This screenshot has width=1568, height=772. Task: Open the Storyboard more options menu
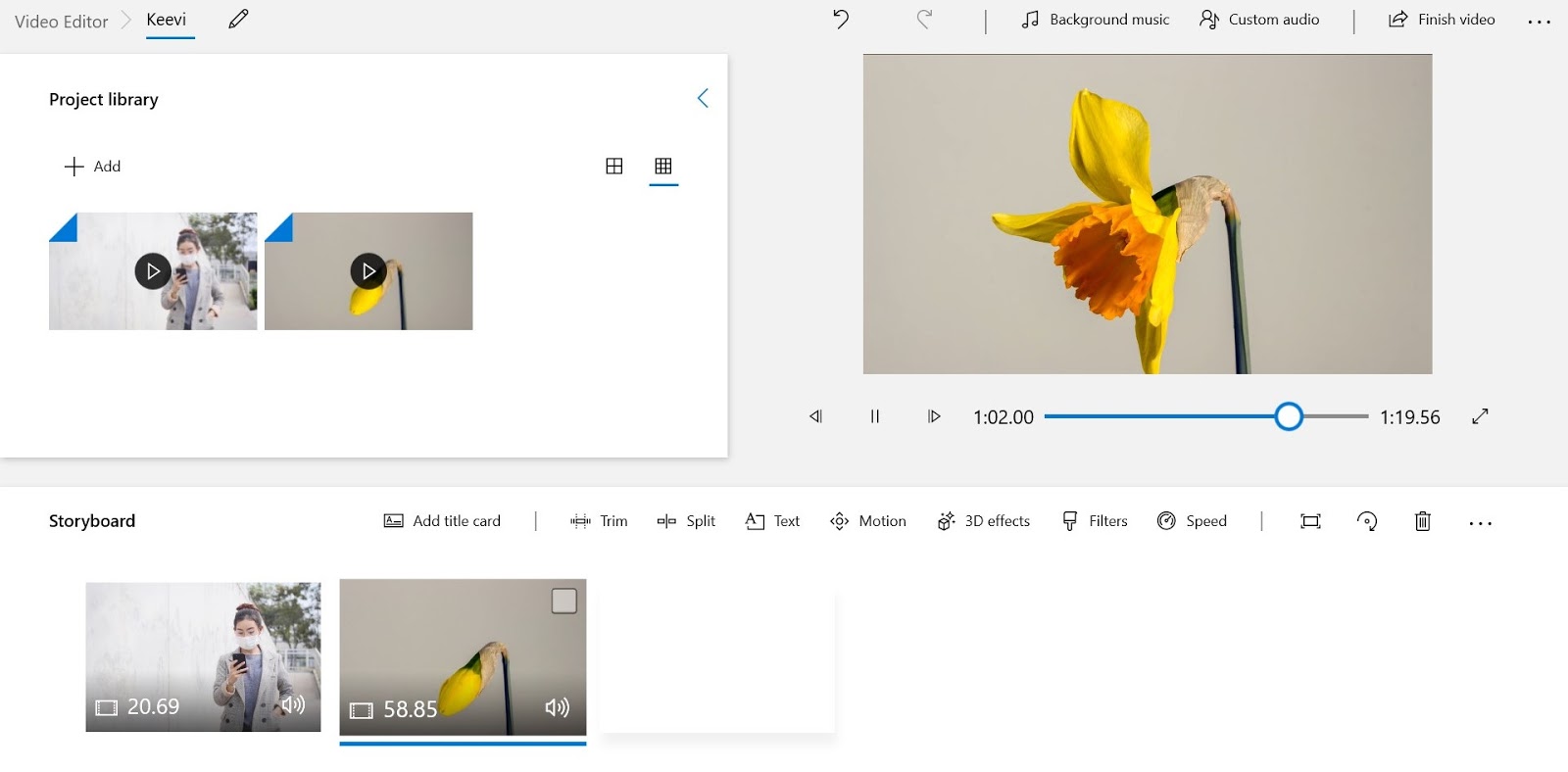(x=1480, y=523)
